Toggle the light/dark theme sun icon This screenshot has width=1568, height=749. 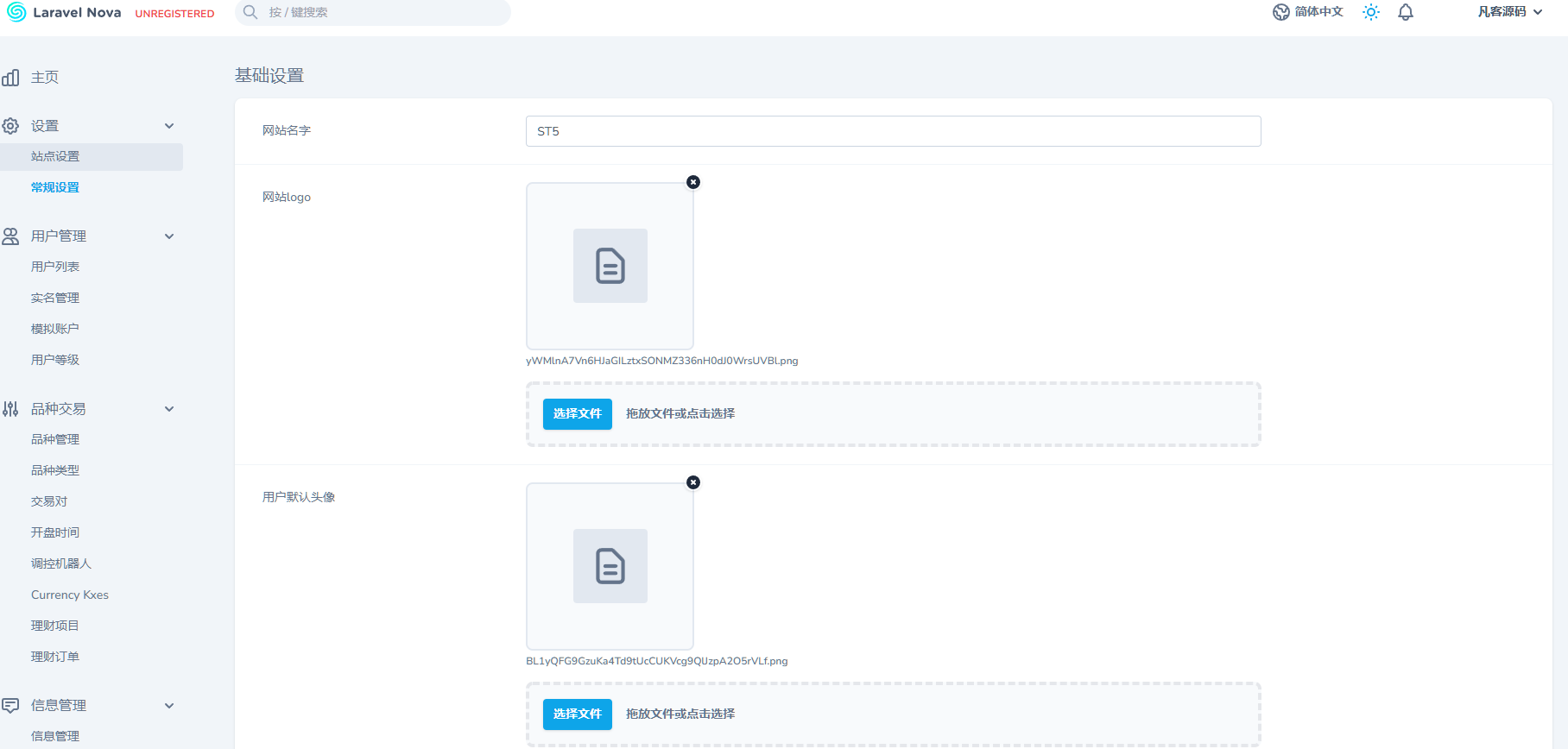(1371, 12)
